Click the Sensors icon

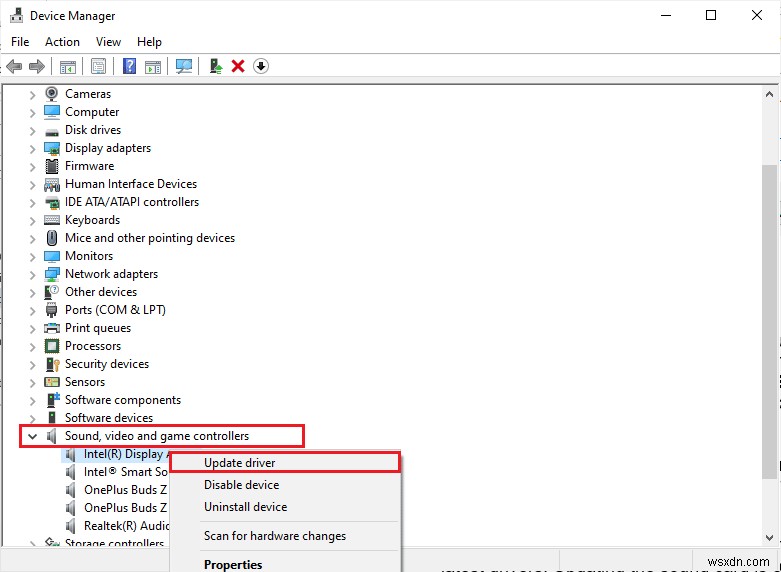pos(52,382)
